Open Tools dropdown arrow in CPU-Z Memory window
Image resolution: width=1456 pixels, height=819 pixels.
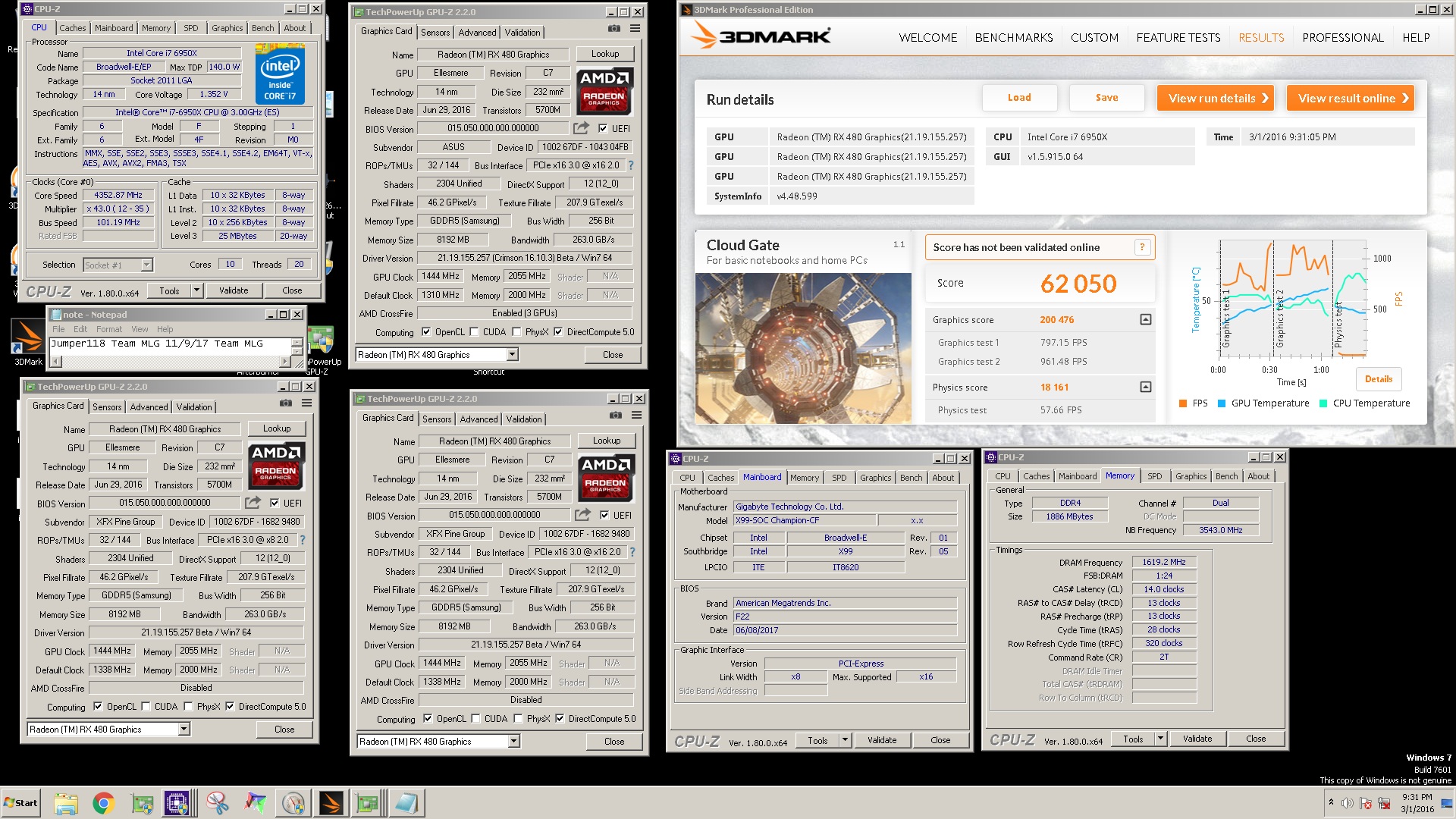click(x=1160, y=739)
